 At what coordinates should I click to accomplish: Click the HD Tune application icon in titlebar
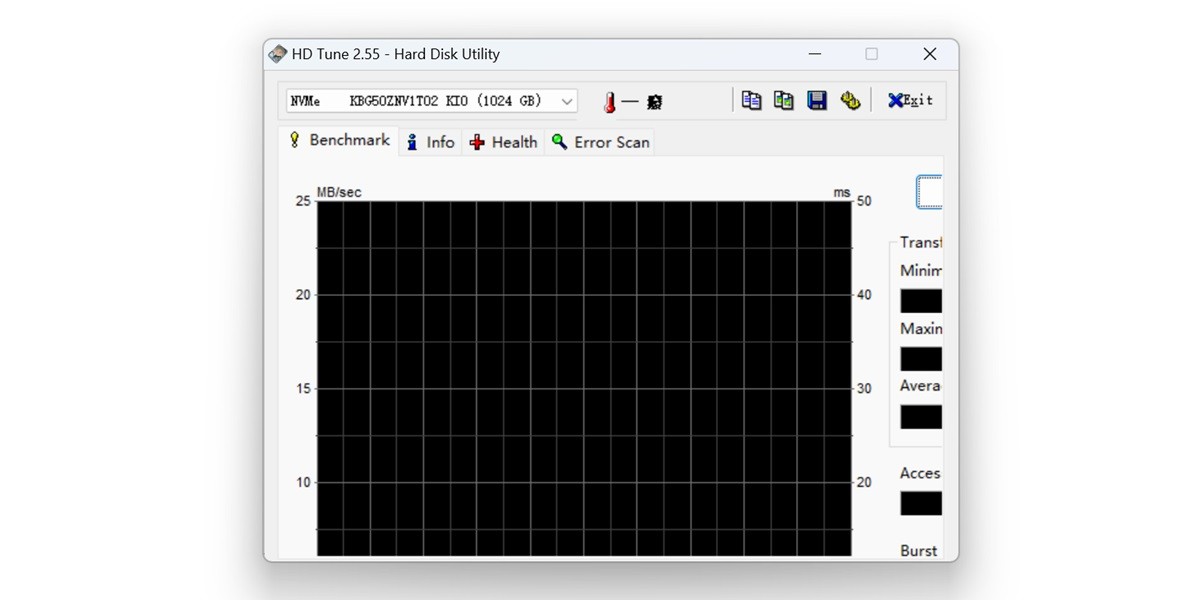click(x=276, y=54)
